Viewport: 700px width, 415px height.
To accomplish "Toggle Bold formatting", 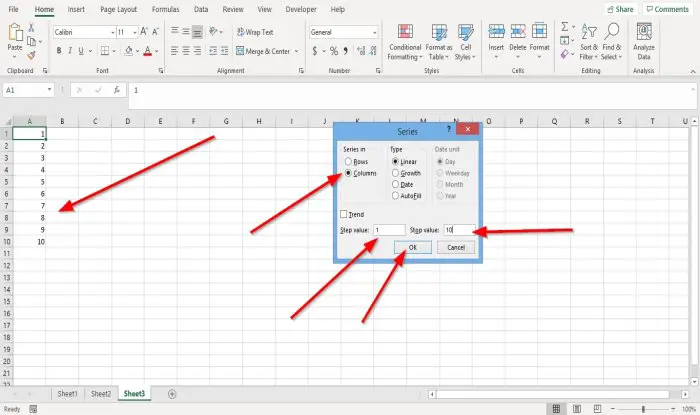I will pyautogui.click(x=58, y=51).
